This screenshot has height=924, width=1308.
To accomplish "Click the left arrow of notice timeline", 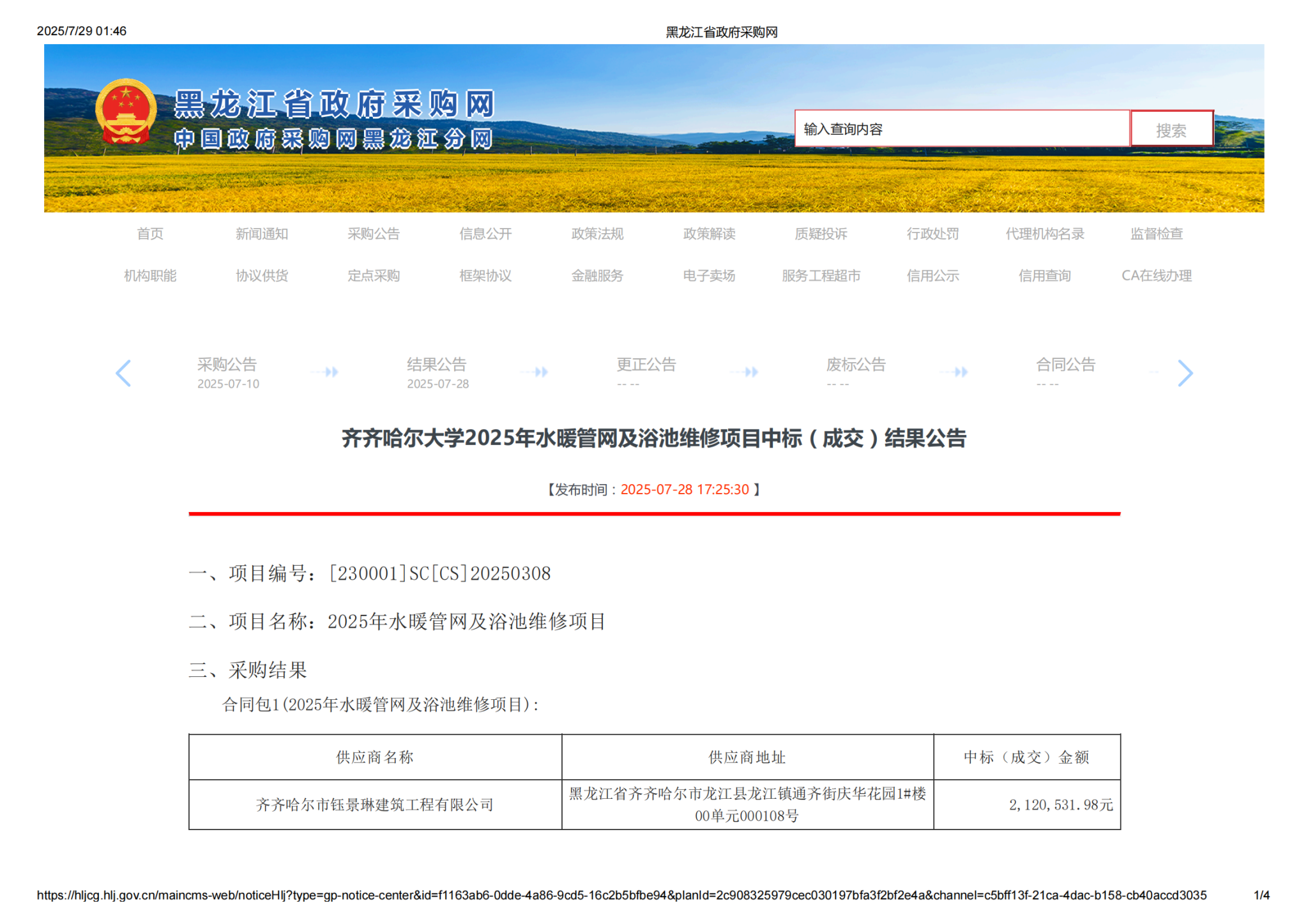I will [x=123, y=373].
